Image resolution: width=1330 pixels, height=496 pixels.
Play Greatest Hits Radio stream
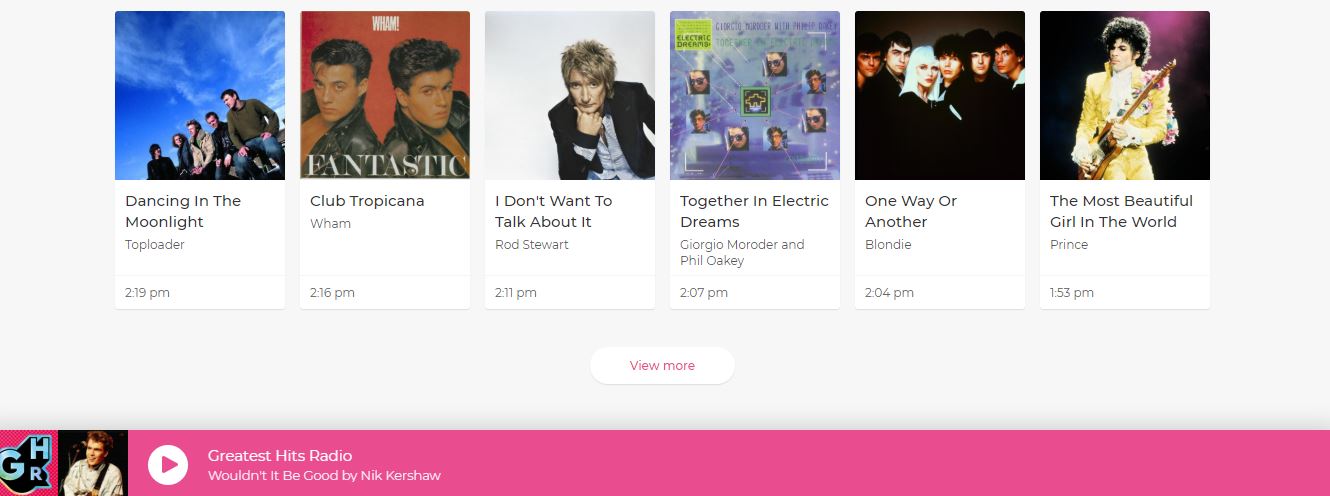[x=168, y=465]
